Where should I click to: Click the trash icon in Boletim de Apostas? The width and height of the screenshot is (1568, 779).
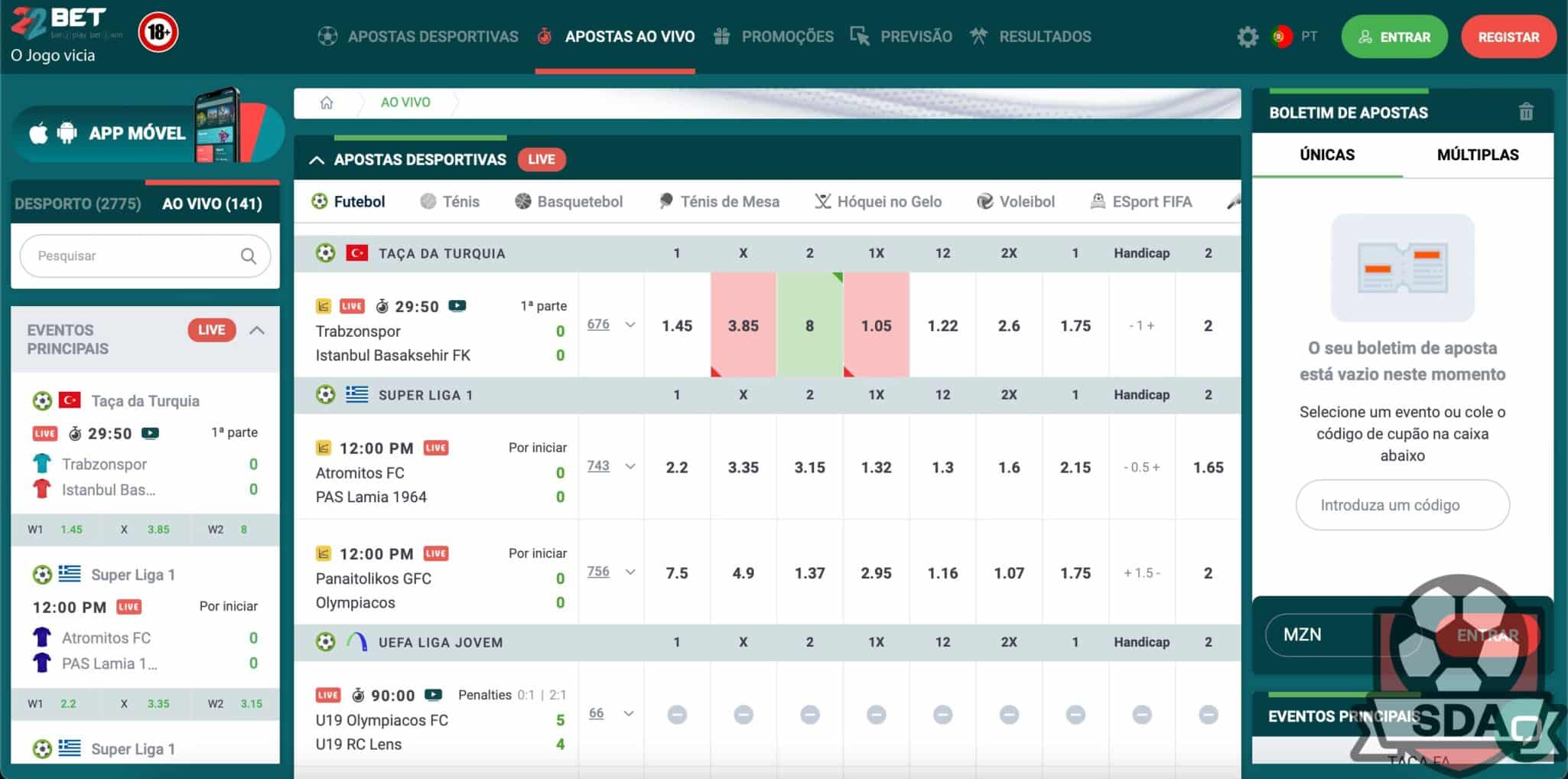1525,112
